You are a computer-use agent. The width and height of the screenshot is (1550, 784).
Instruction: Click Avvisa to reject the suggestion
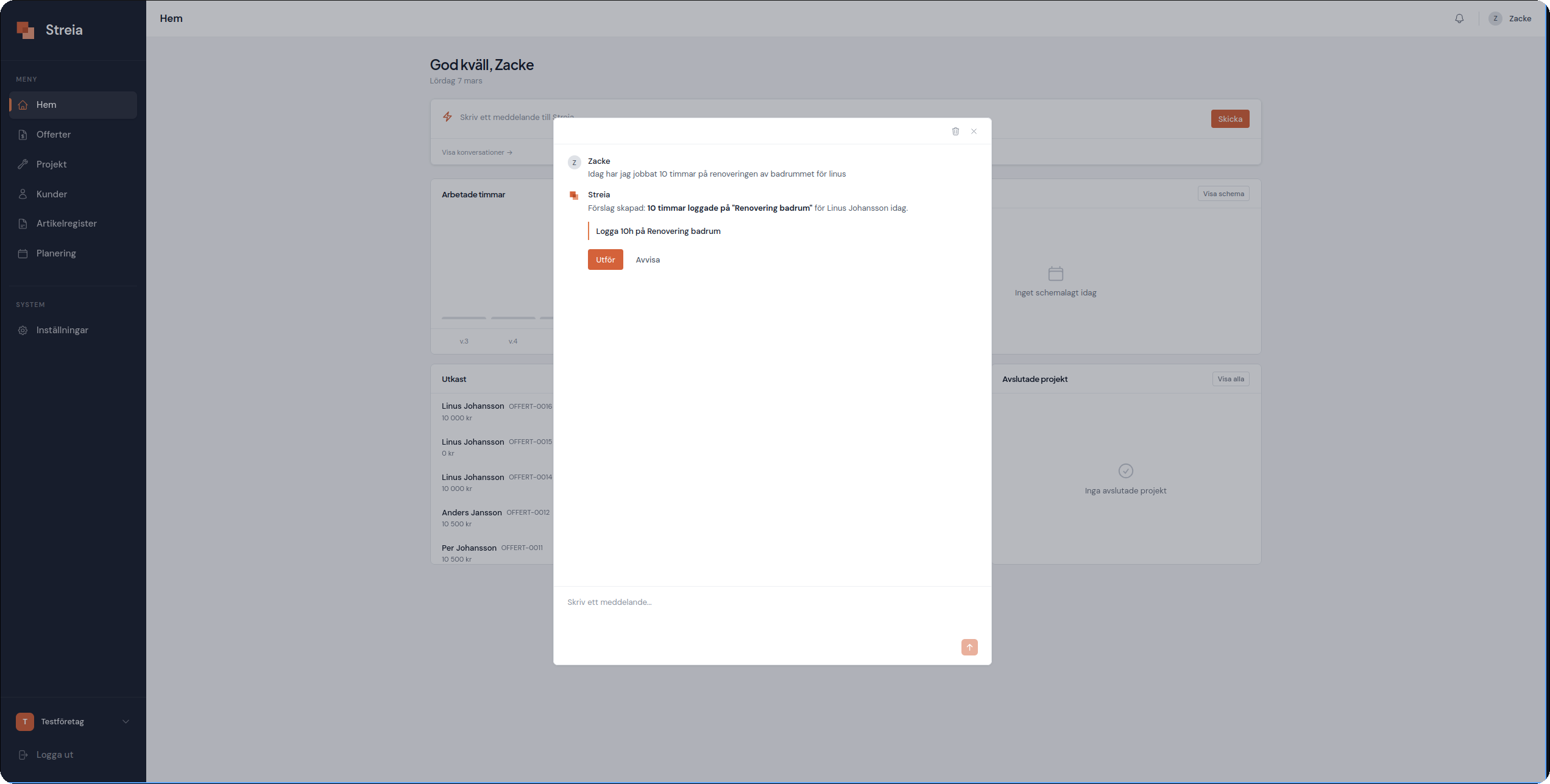coord(648,260)
